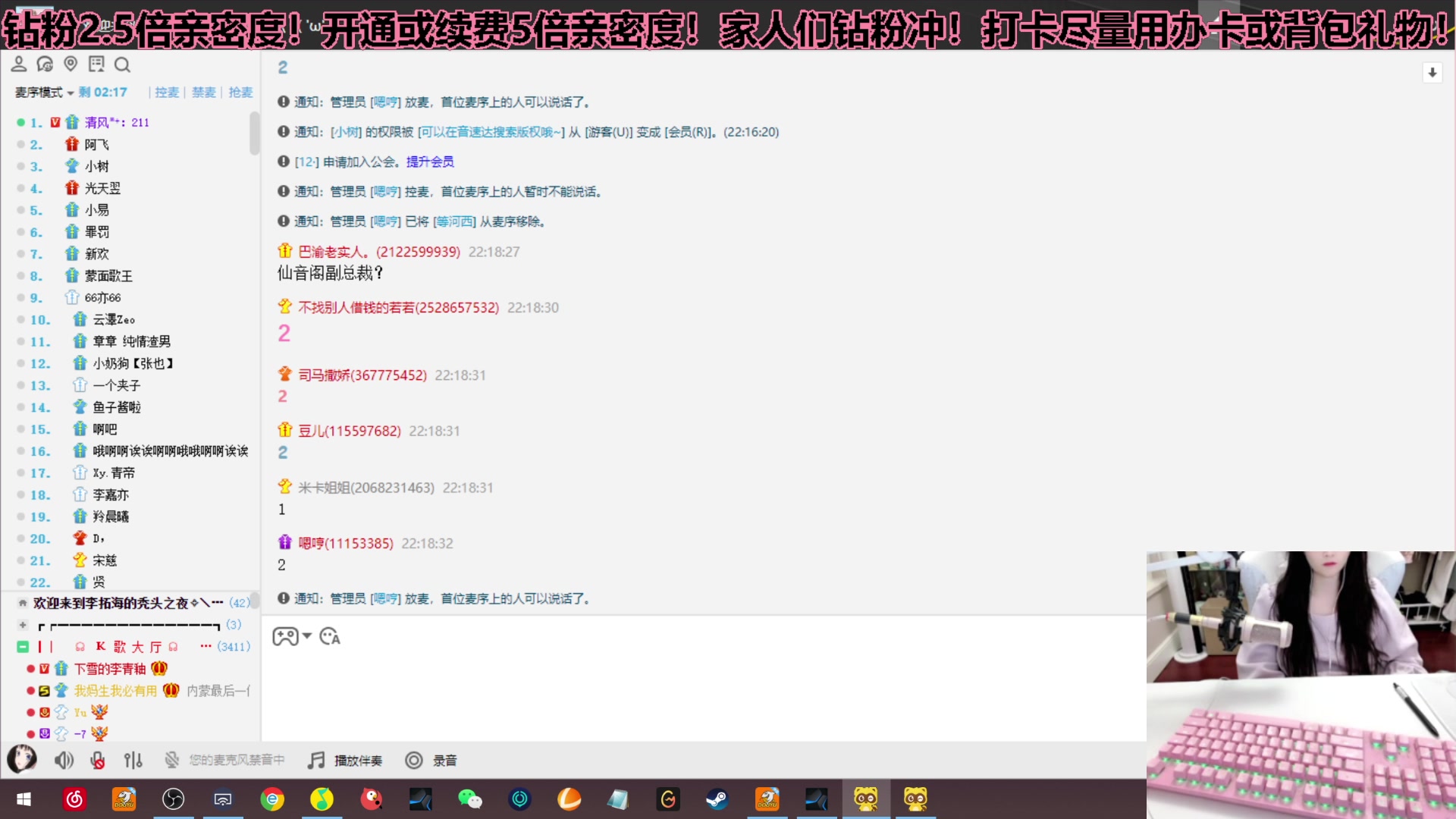Launch WeChat from the taskbar

pyautogui.click(x=470, y=799)
